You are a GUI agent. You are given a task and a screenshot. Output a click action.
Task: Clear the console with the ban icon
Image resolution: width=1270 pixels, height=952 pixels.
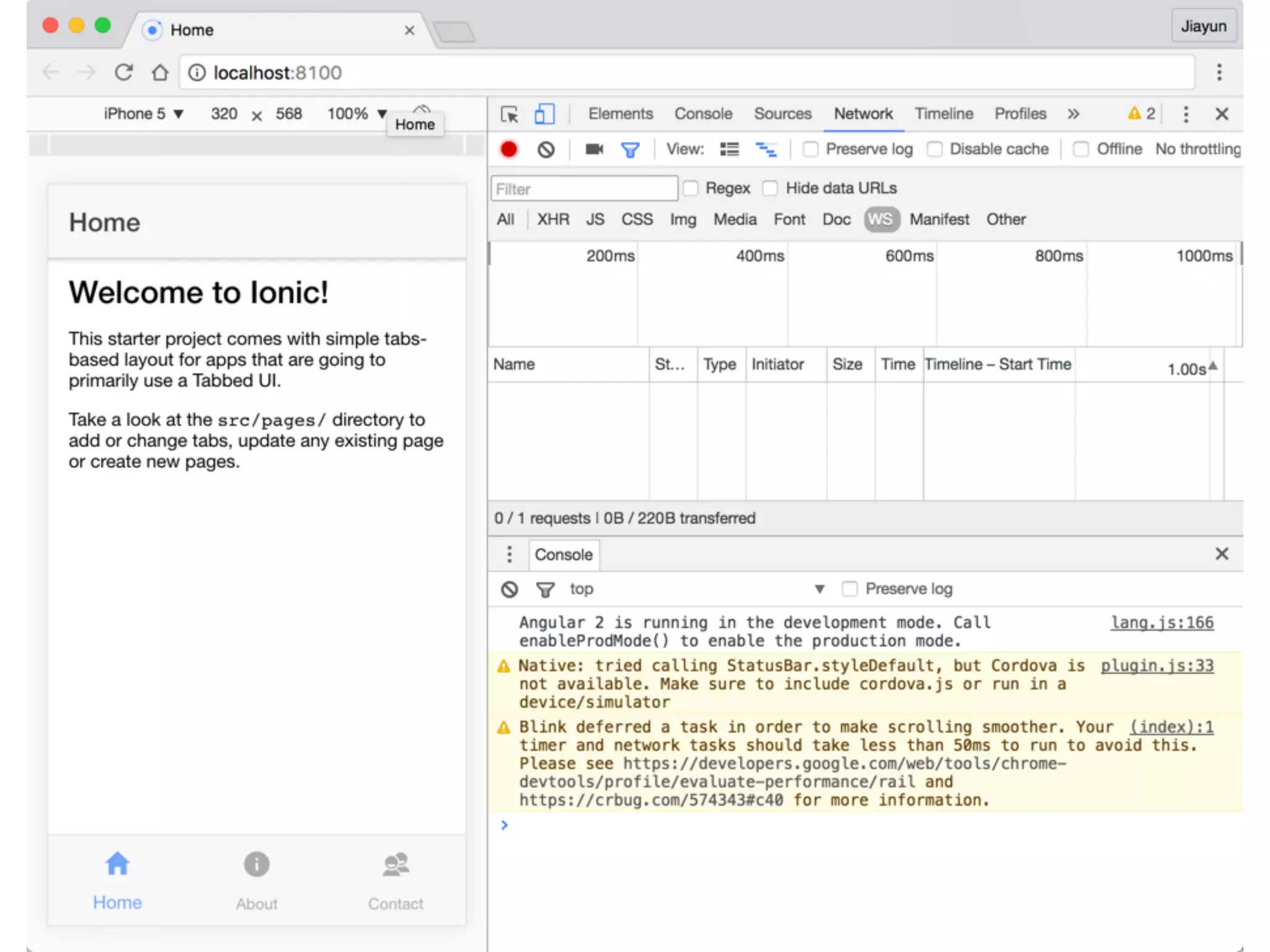point(510,589)
